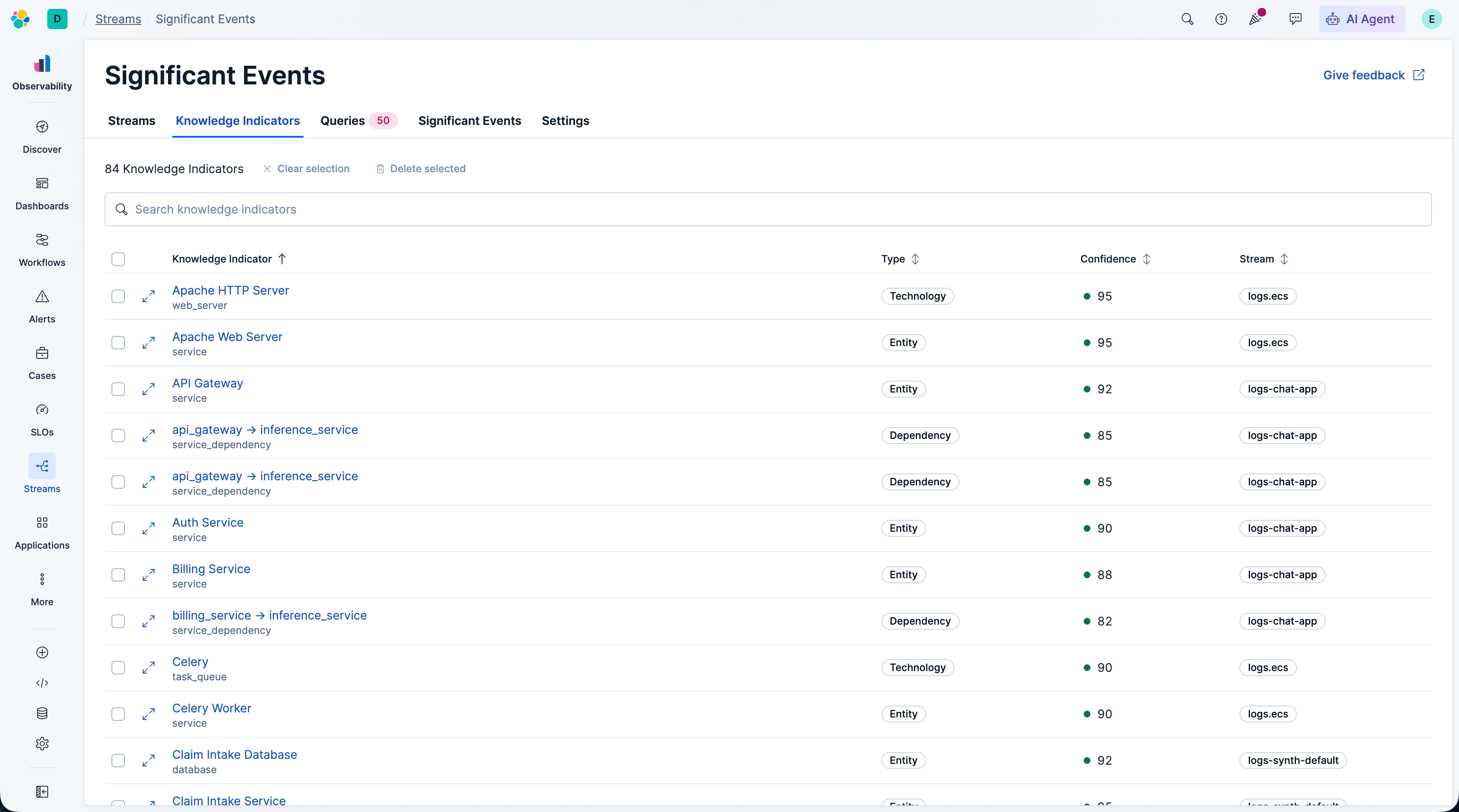The image size is (1459, 812).
Task: Expand billing_service → inference_service row details
Action: [x=149, y=621]
